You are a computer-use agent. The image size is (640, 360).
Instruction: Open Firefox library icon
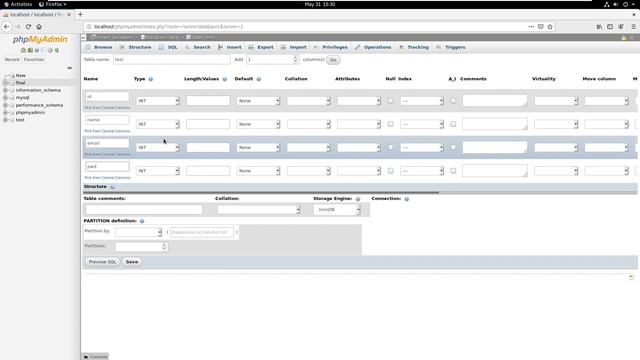[599, 27]
